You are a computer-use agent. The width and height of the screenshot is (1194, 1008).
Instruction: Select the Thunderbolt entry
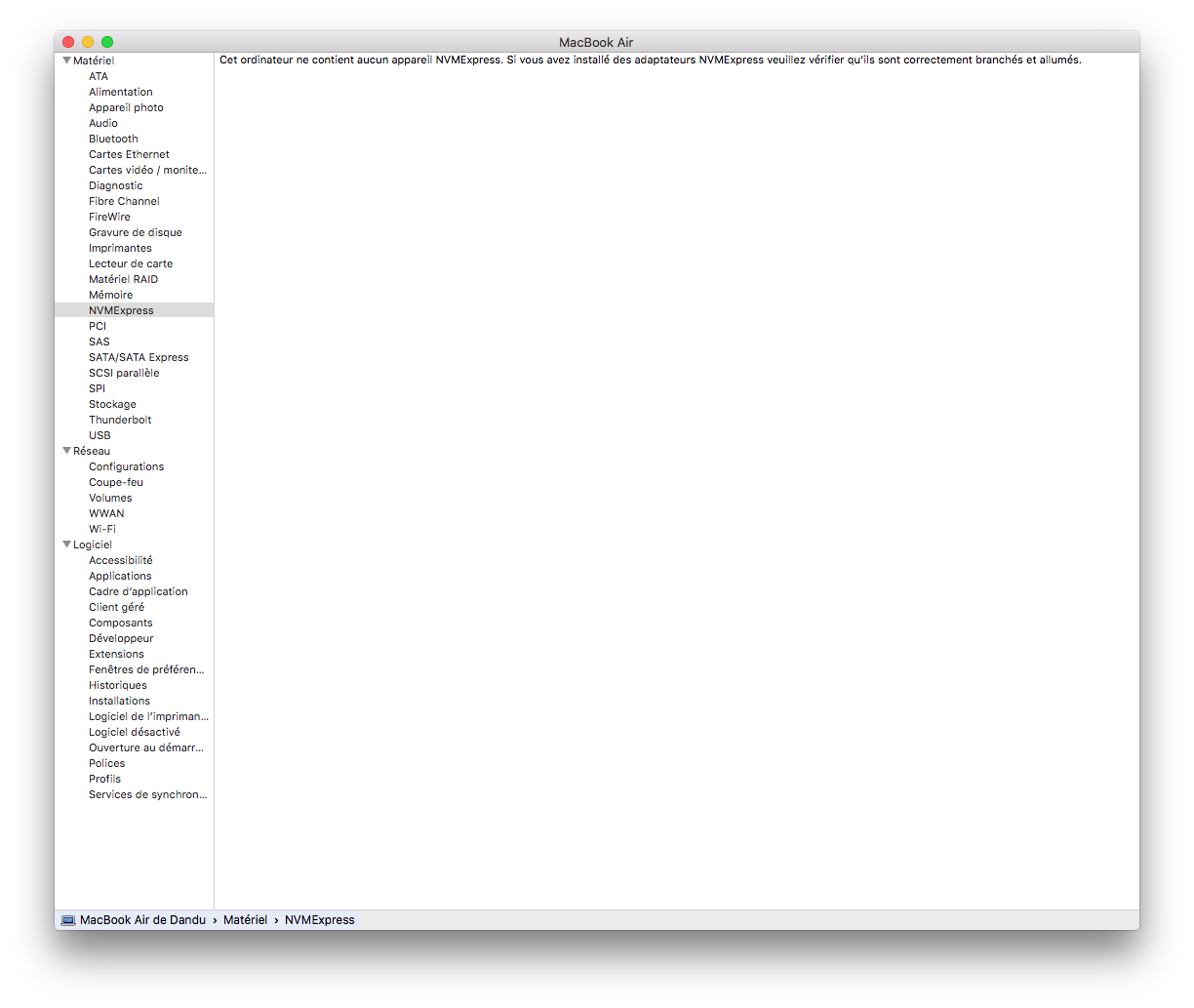[x=120, y=420]
